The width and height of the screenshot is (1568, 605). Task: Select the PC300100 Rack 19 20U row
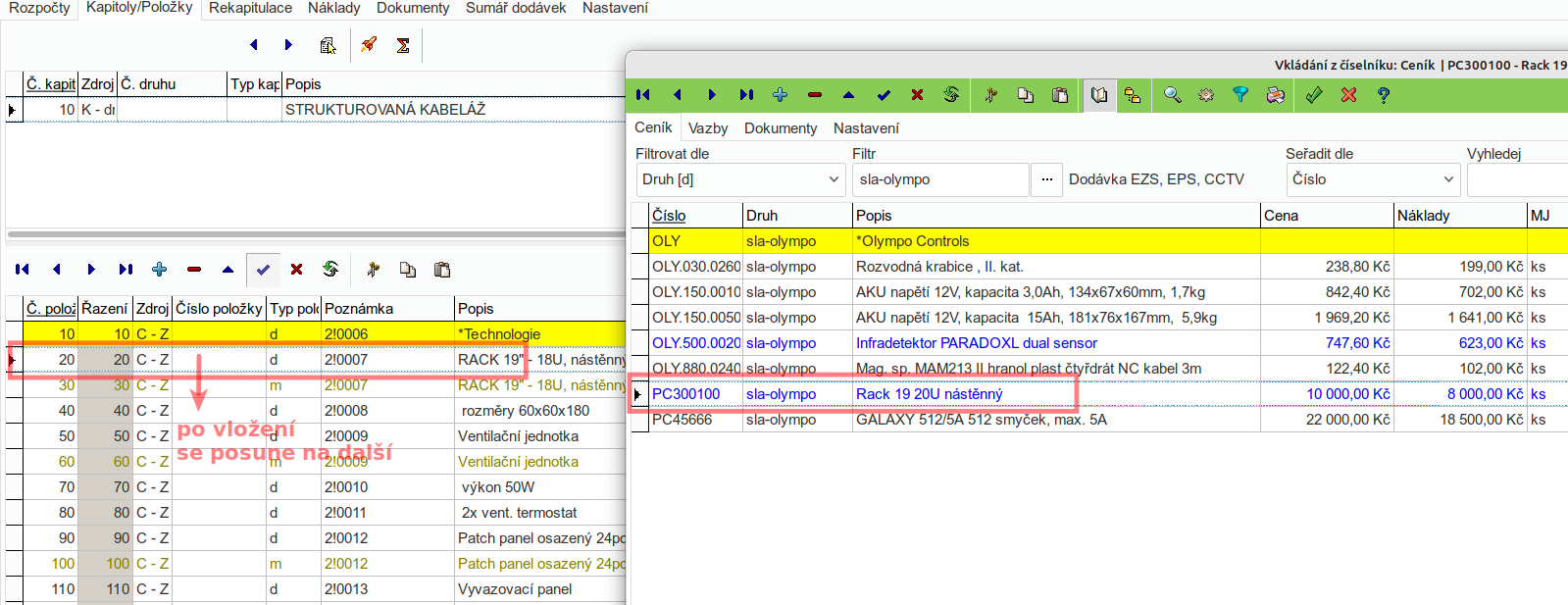coord(929,394)
